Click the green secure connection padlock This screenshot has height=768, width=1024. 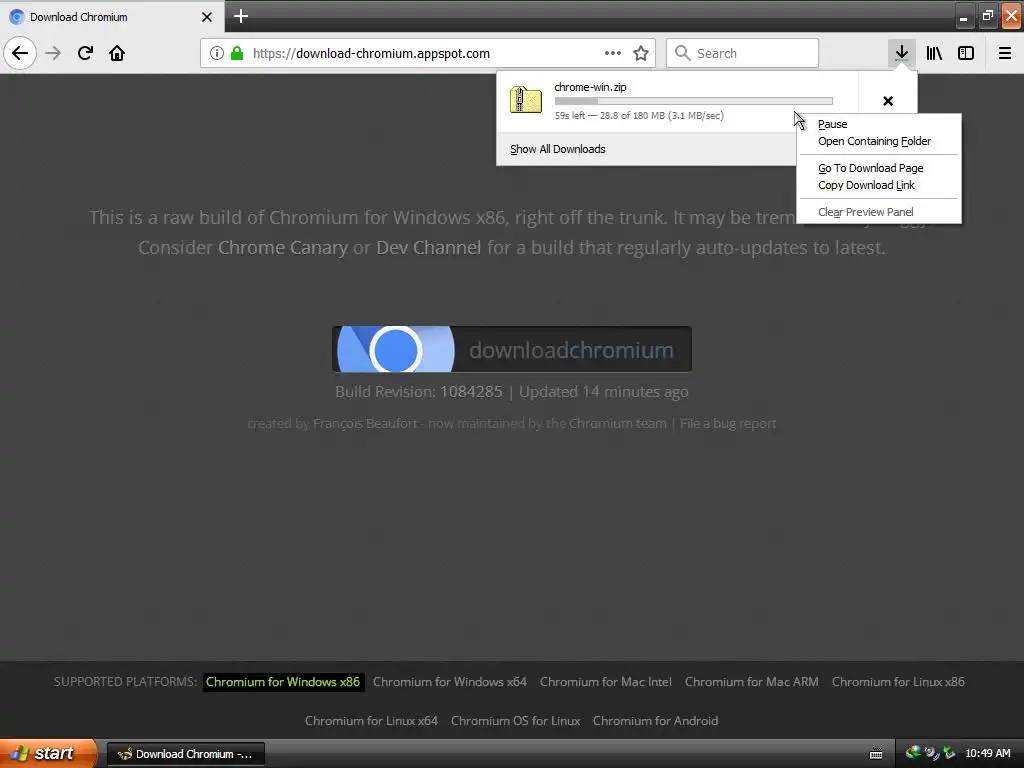(237, 53)
